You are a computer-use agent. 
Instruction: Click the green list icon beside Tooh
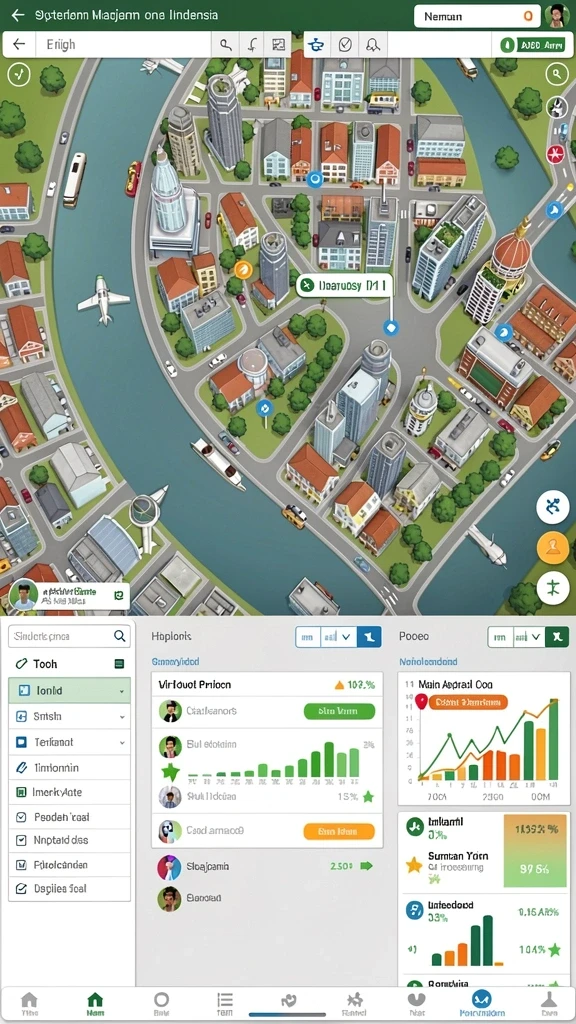click(120, 664)
